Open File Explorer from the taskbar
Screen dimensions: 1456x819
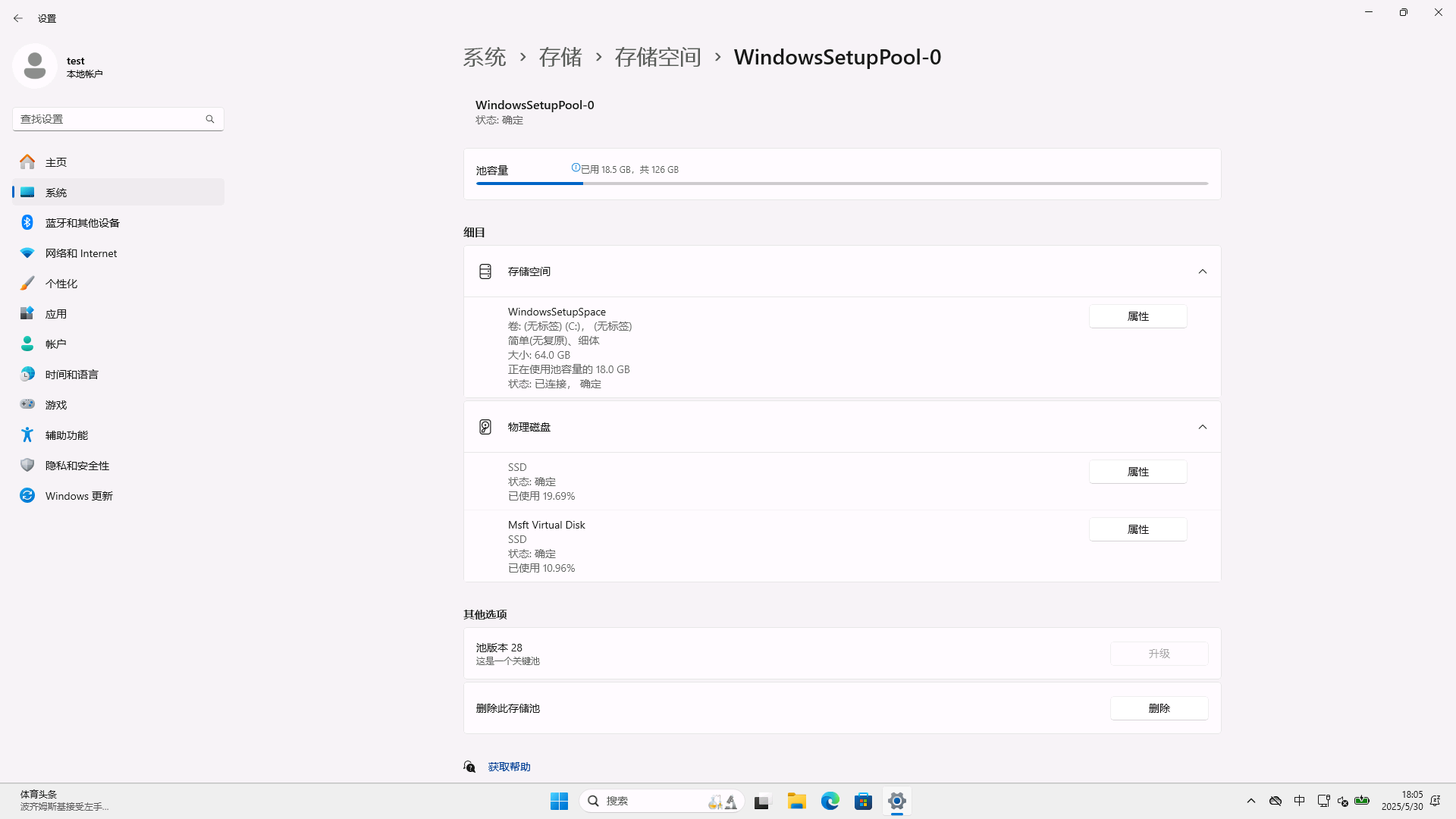[796, 801]
